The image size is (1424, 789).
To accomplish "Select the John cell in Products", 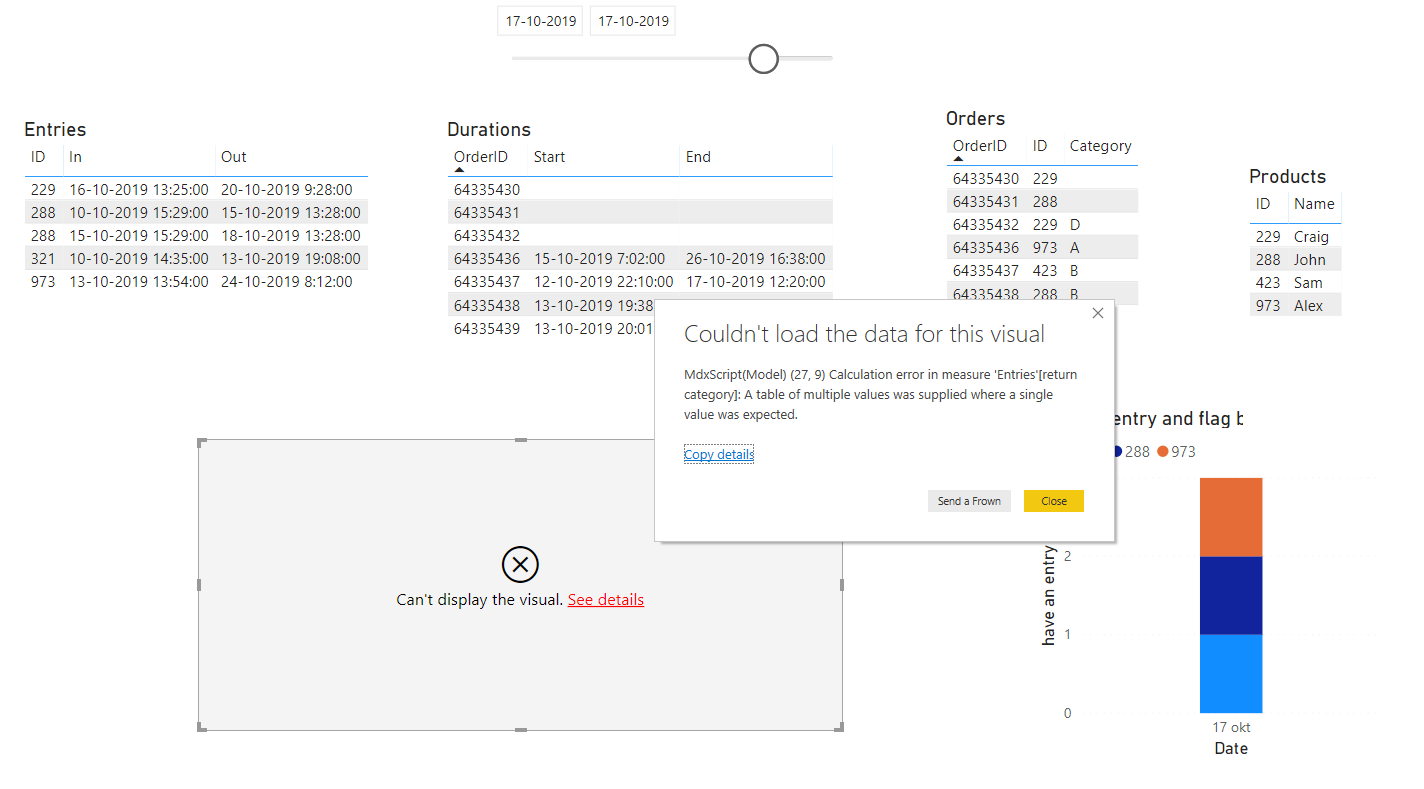I will 1309,260.
